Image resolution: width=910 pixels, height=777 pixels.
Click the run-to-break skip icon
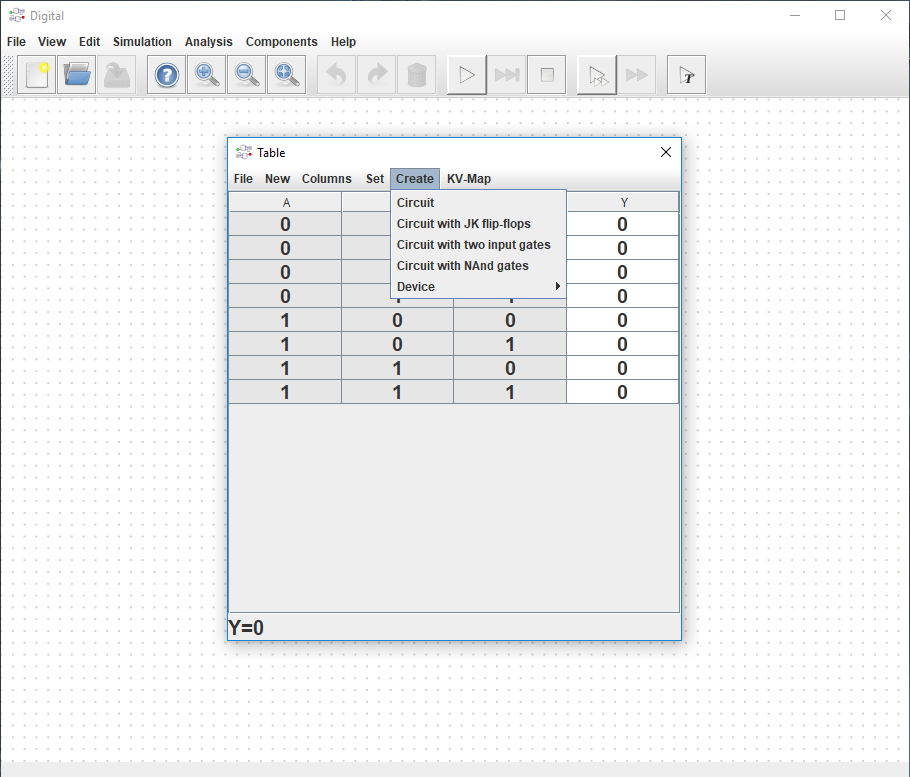507,75
